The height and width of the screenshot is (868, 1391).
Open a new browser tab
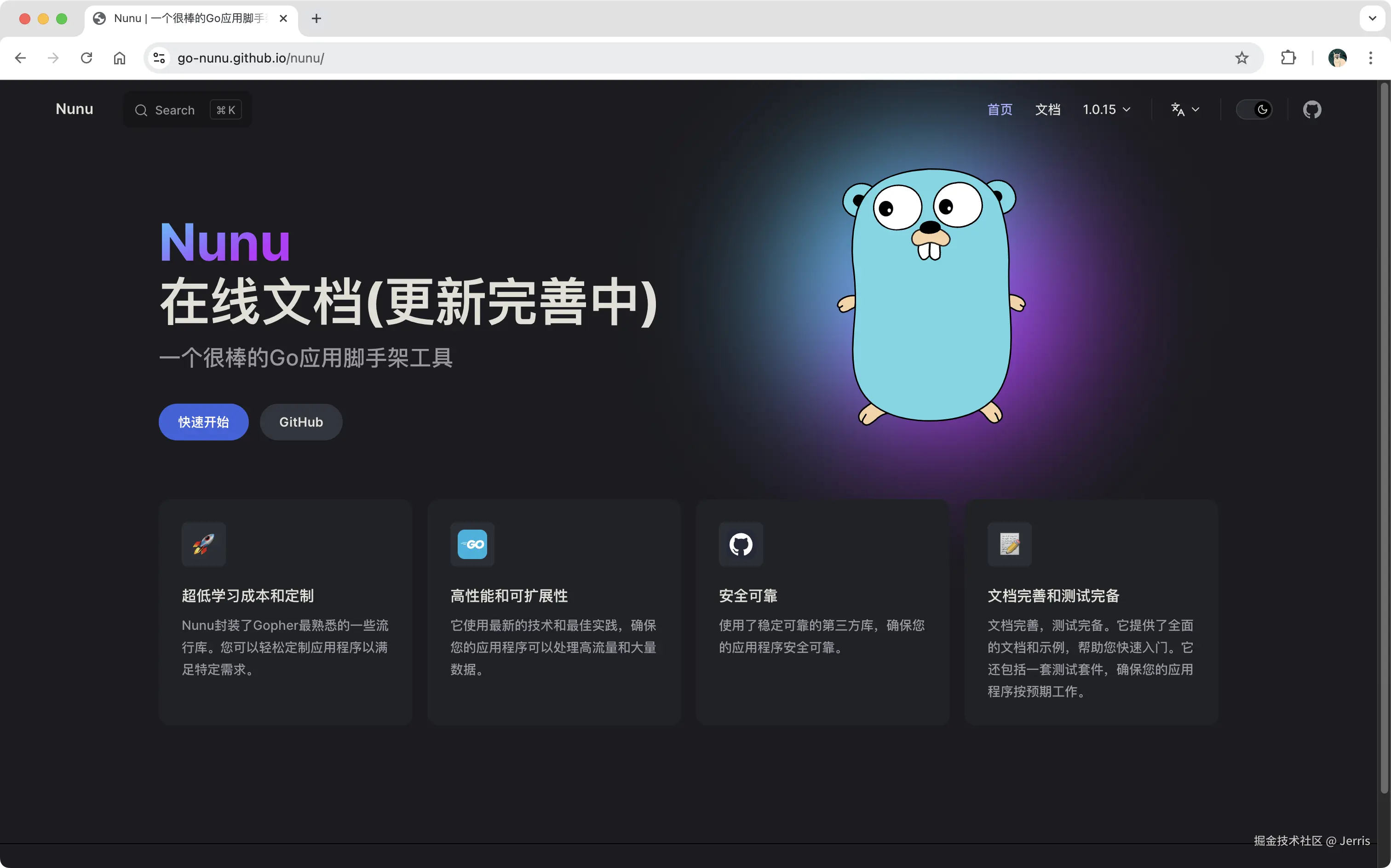tap(316, 18)
